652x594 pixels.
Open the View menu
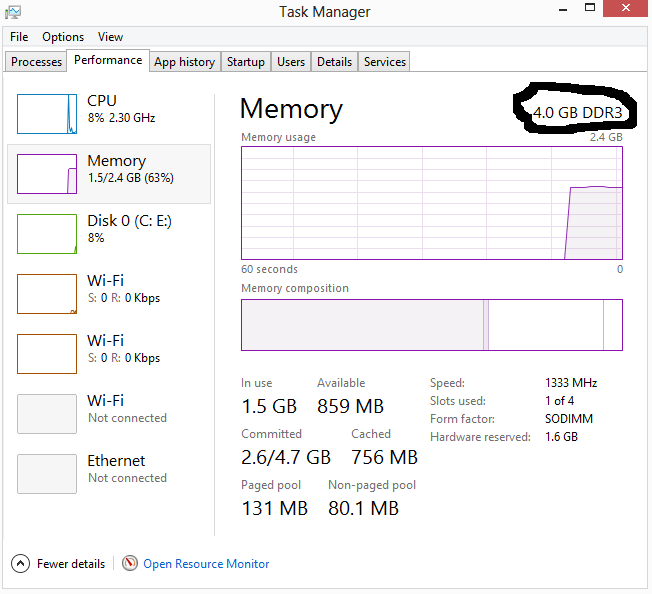coord(110,37)
